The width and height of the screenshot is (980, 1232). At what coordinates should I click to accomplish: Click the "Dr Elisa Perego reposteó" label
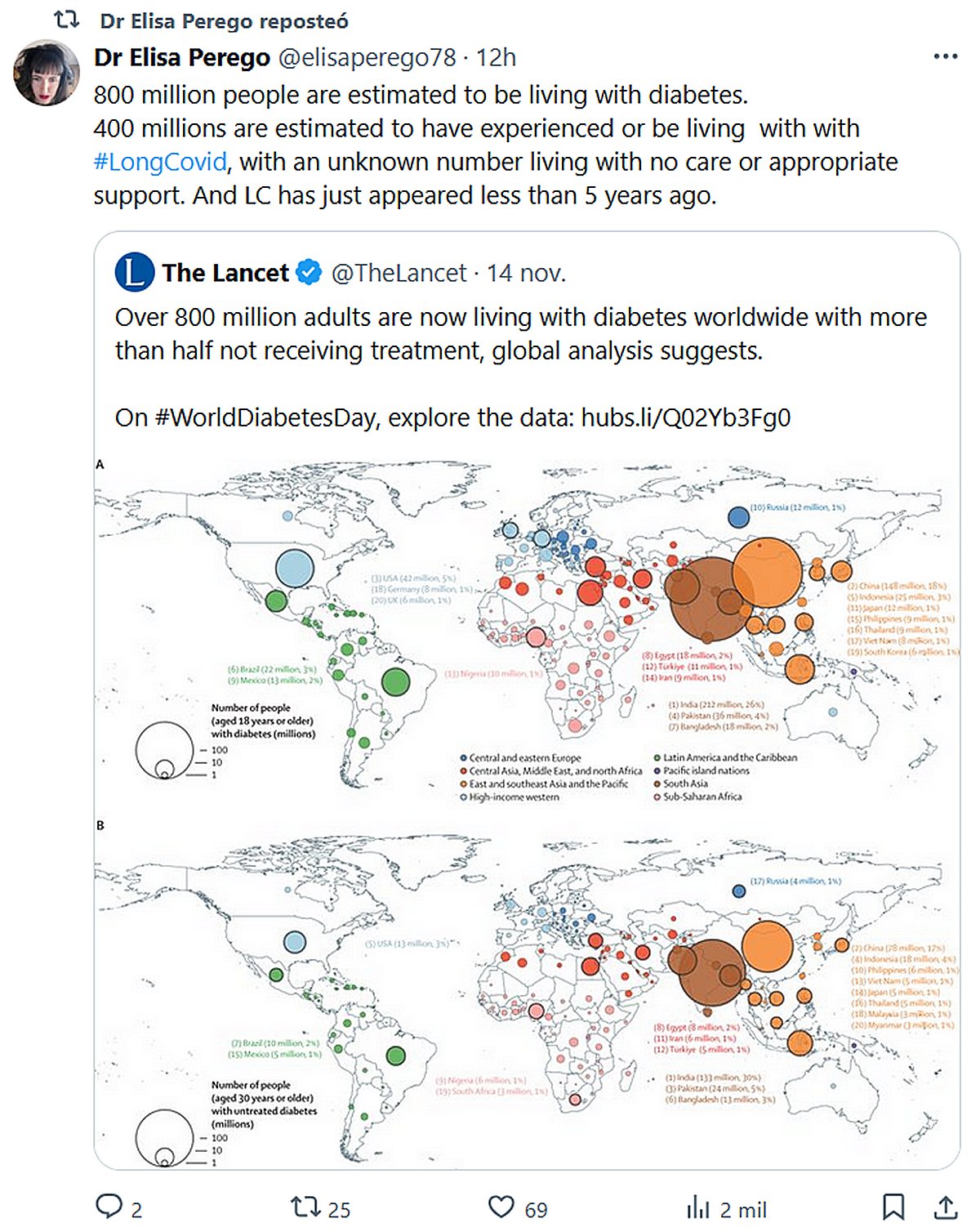tap(224, 21)
